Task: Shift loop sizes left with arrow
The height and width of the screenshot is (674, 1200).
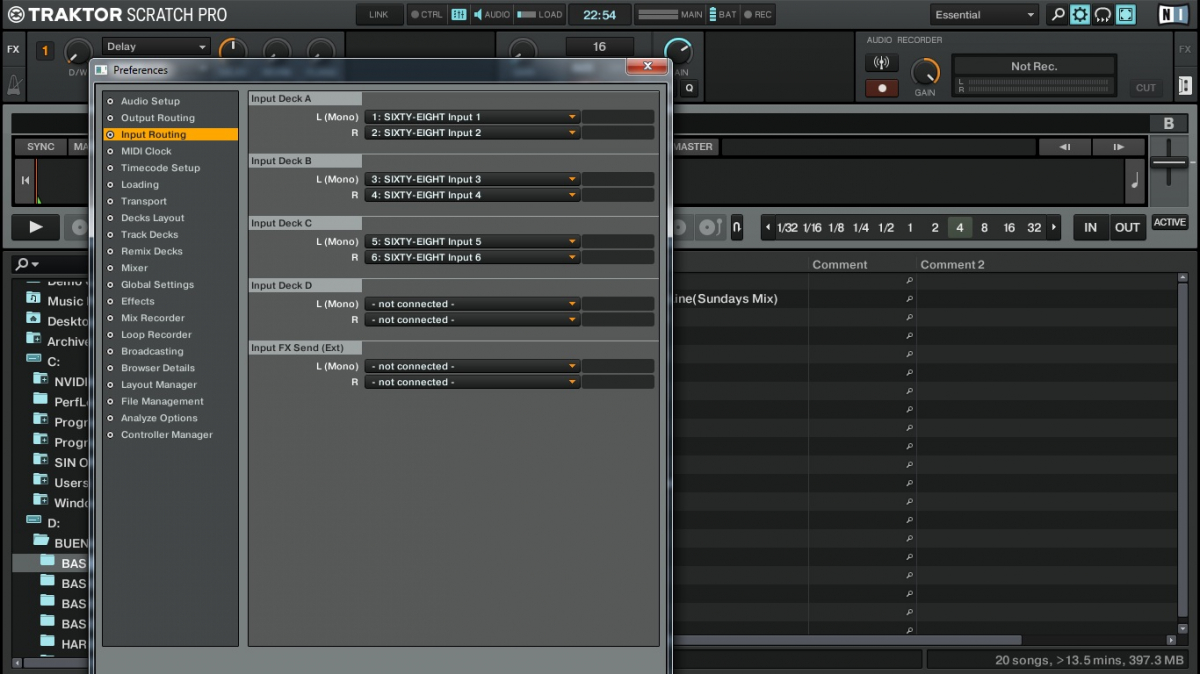Action: 768,228
